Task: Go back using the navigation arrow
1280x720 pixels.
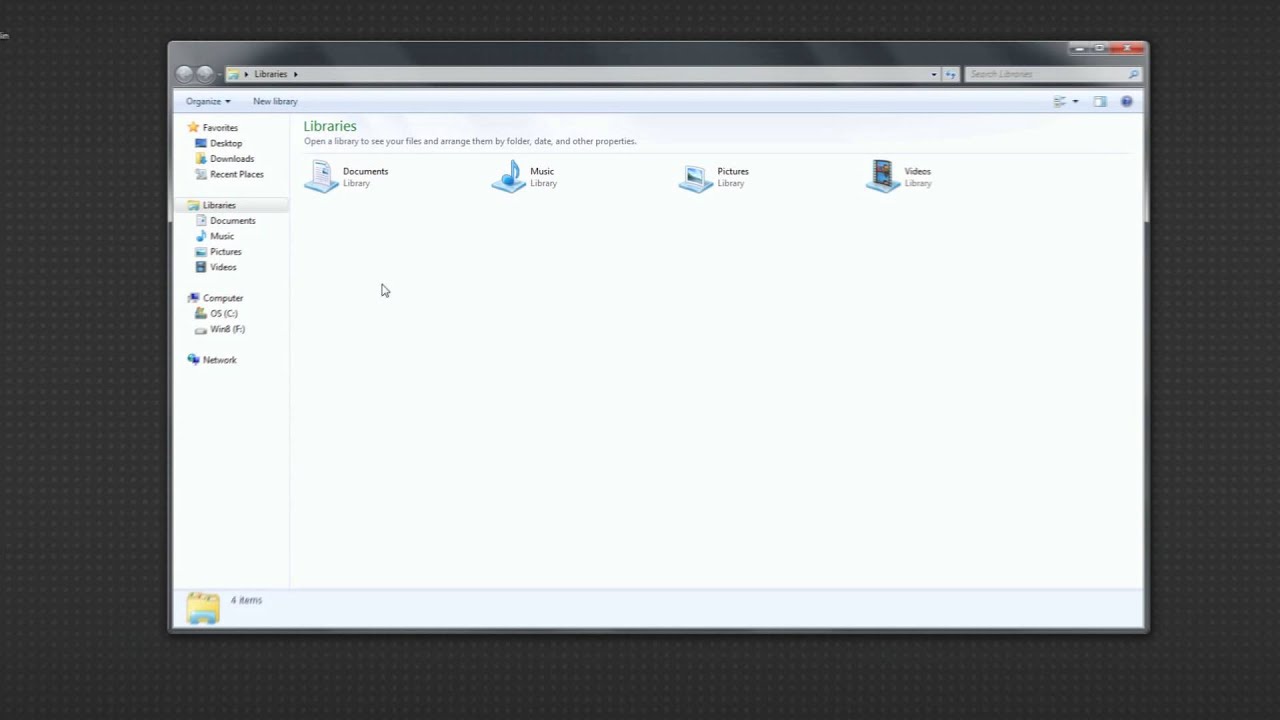Action: pos(185,73)
